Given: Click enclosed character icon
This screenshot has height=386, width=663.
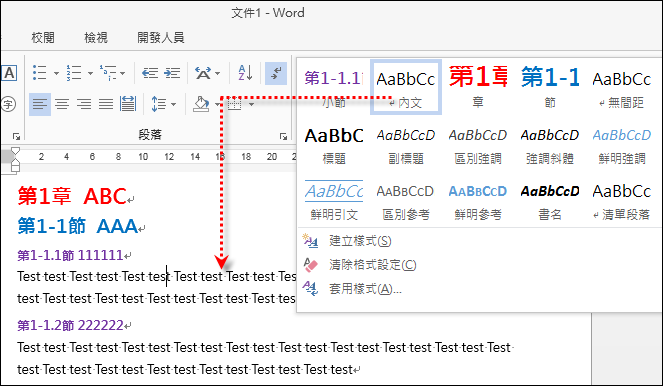Looking at the screenshot, I should point(8,104).
